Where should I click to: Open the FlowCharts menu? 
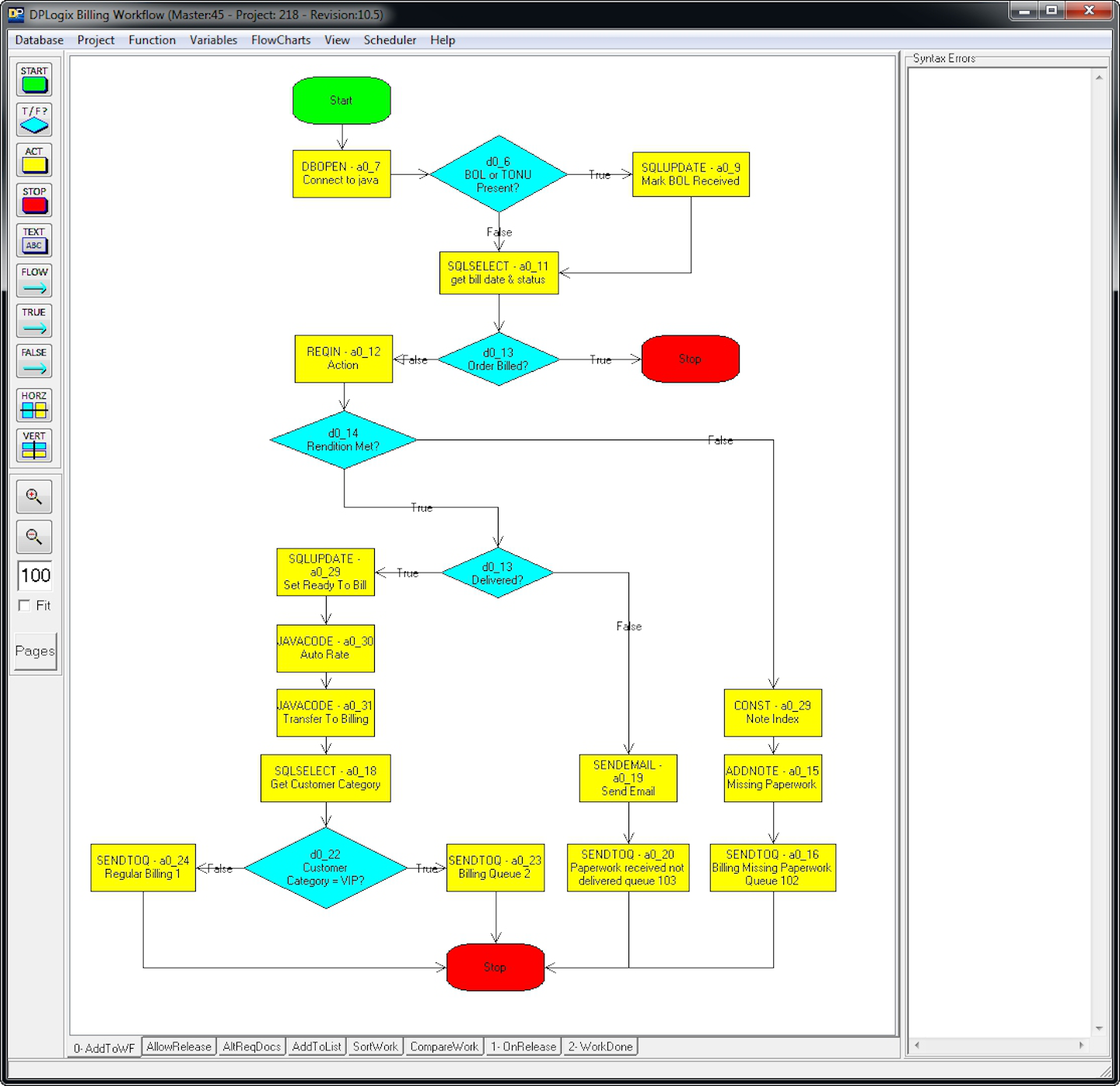(x=280, y=40)
